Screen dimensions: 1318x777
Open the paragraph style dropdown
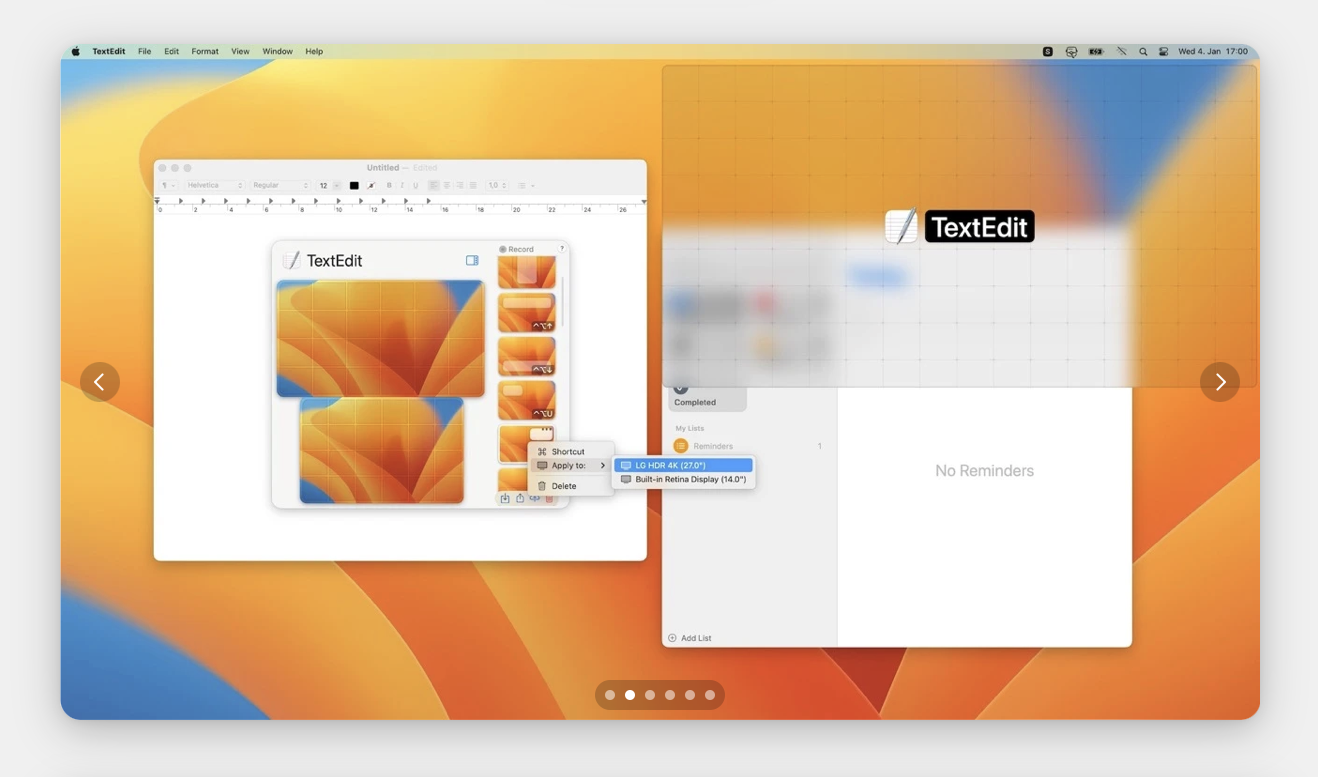(x=168, y=185)
